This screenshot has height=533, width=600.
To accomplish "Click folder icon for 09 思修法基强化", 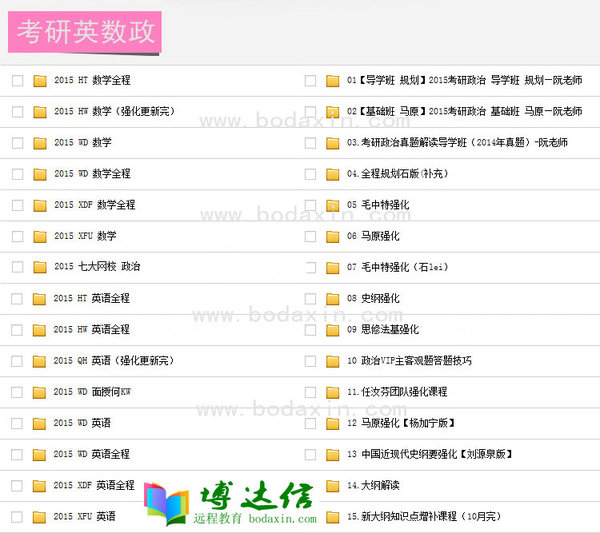I will (333, 330).
